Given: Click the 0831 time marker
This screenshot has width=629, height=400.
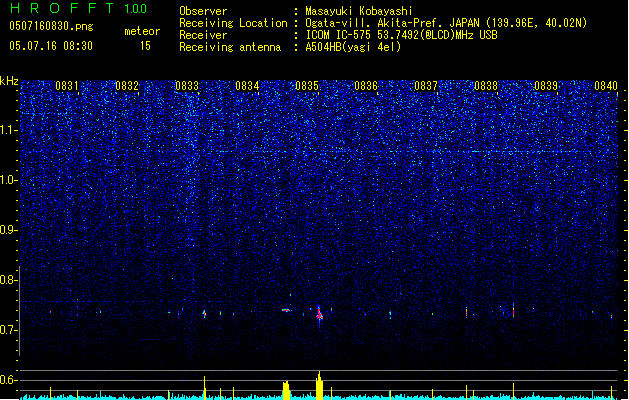Looking at the screenshot, I should [x=67, y=86].
